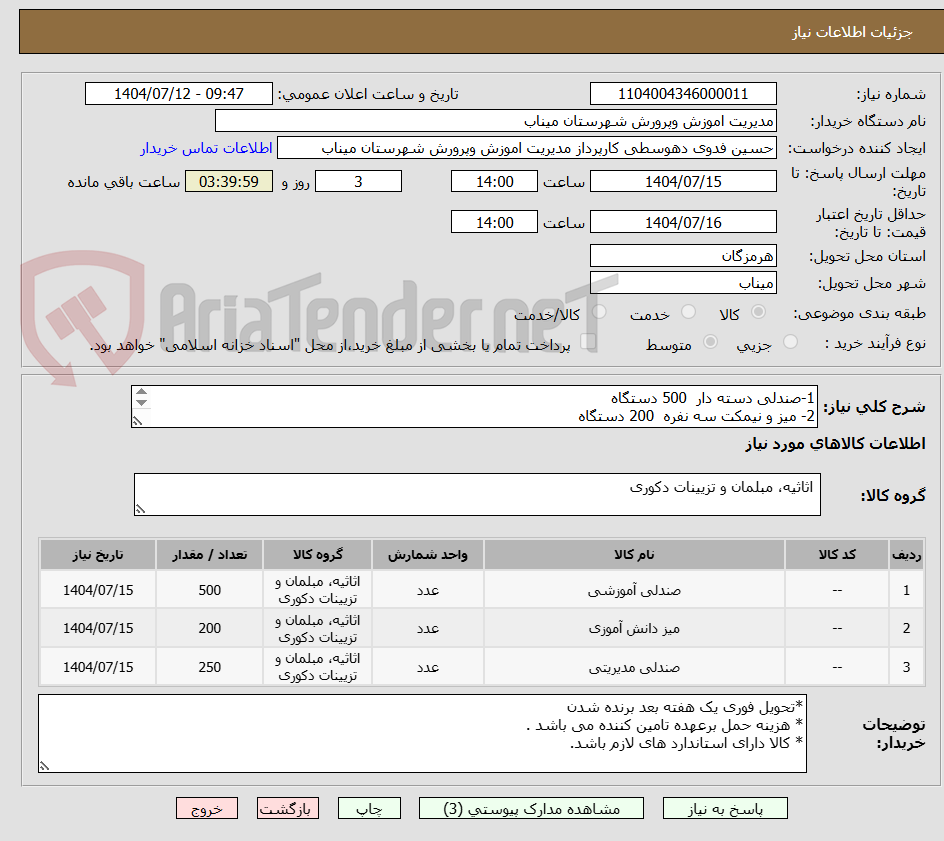The height and width of the screenshot is (841, 944).
Task: Click resize grip of گروه کالا box
Action: pos(140,508)
